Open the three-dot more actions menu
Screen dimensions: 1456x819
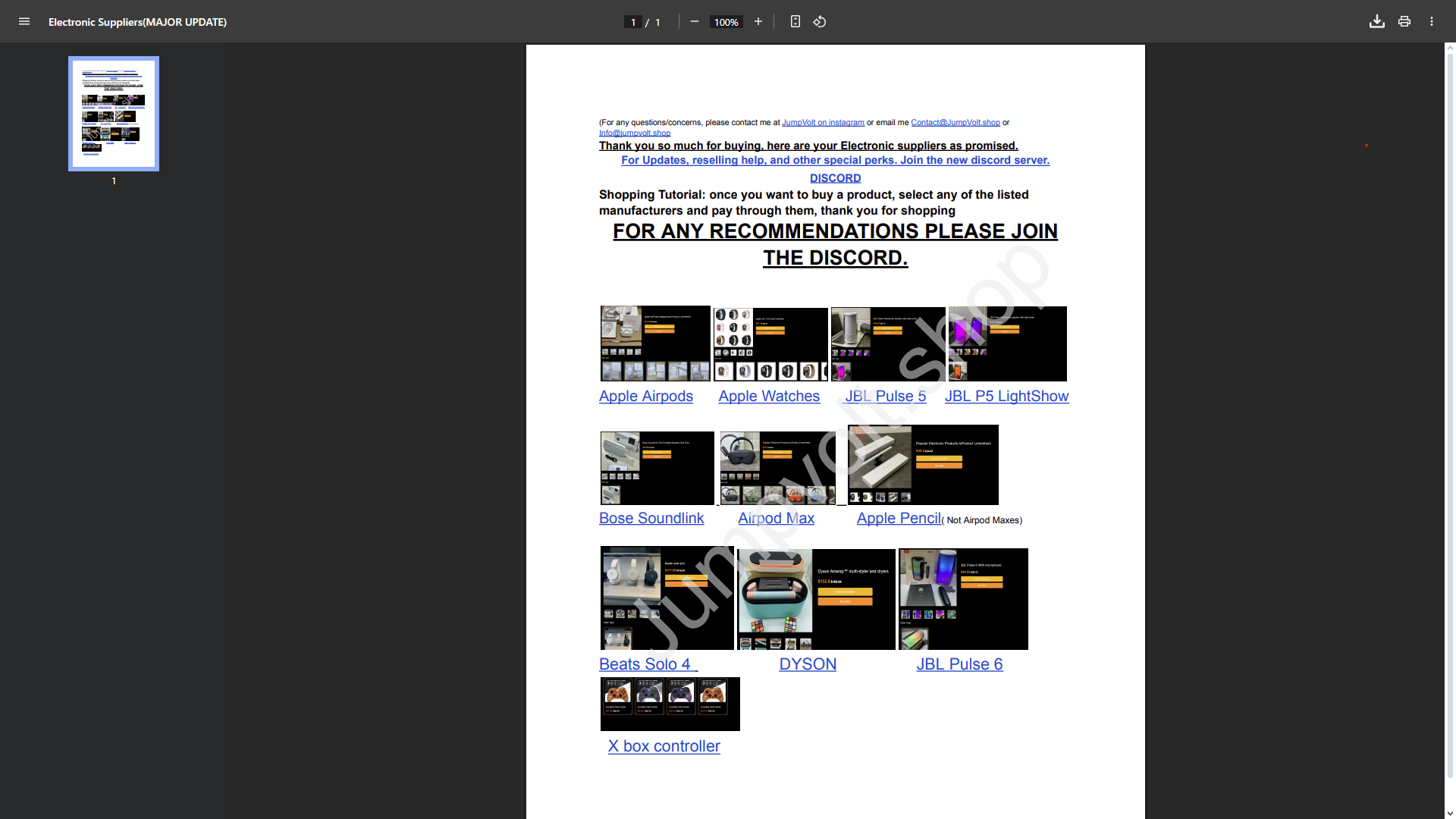click(x=1431, y=22)
